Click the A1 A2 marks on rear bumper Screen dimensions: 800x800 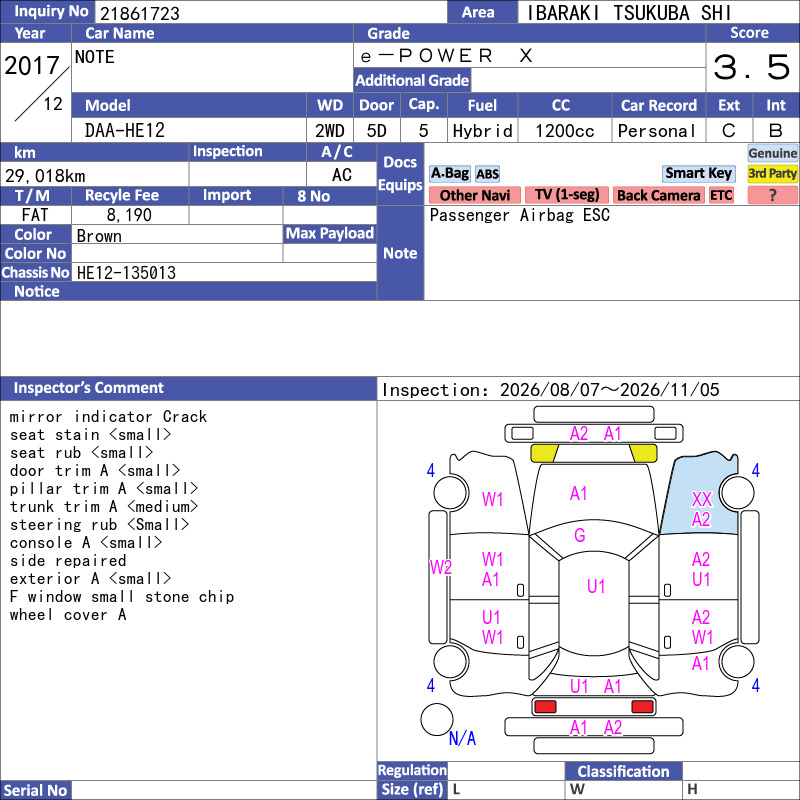tap(596, 728)
